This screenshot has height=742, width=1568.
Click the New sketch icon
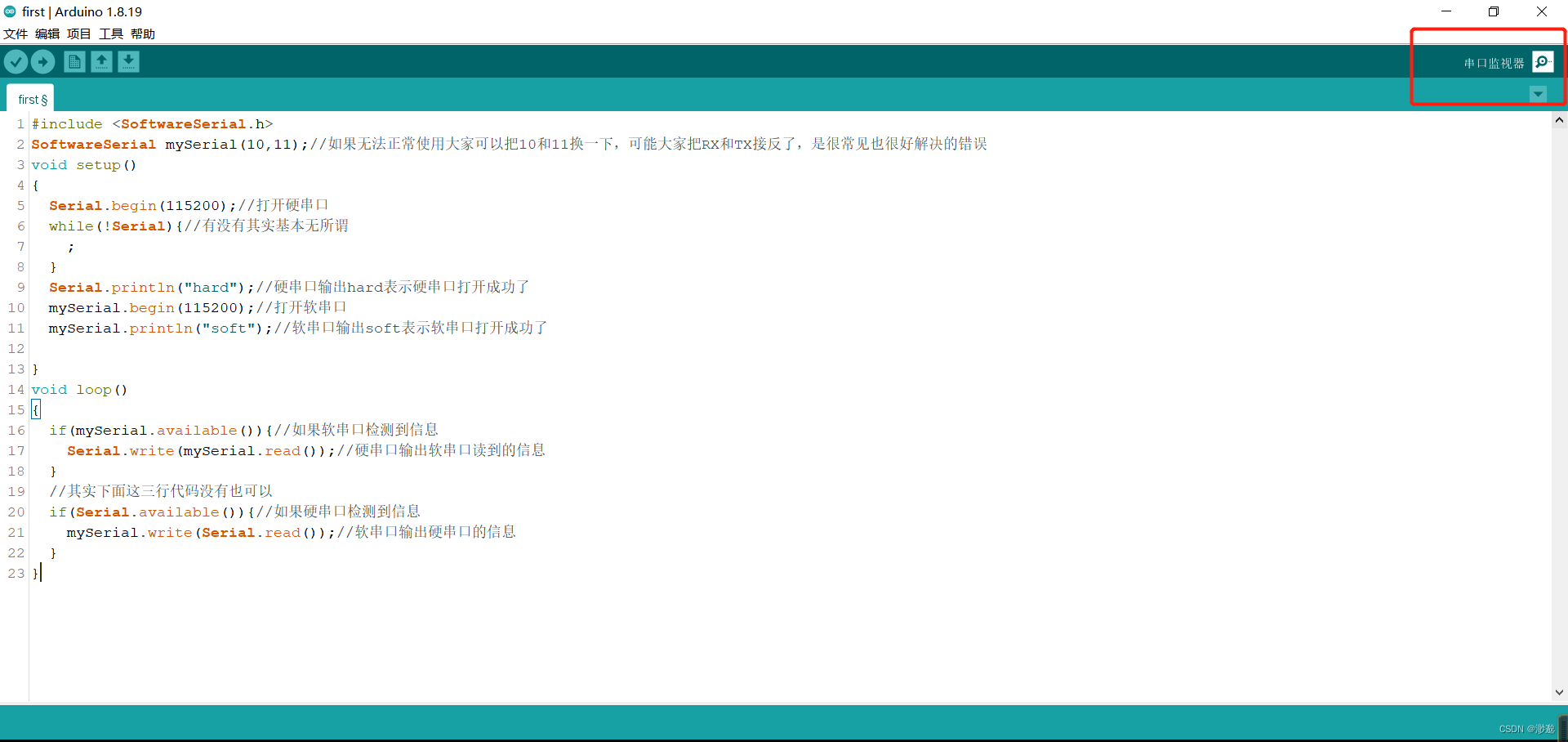click(x=73, y=61)
